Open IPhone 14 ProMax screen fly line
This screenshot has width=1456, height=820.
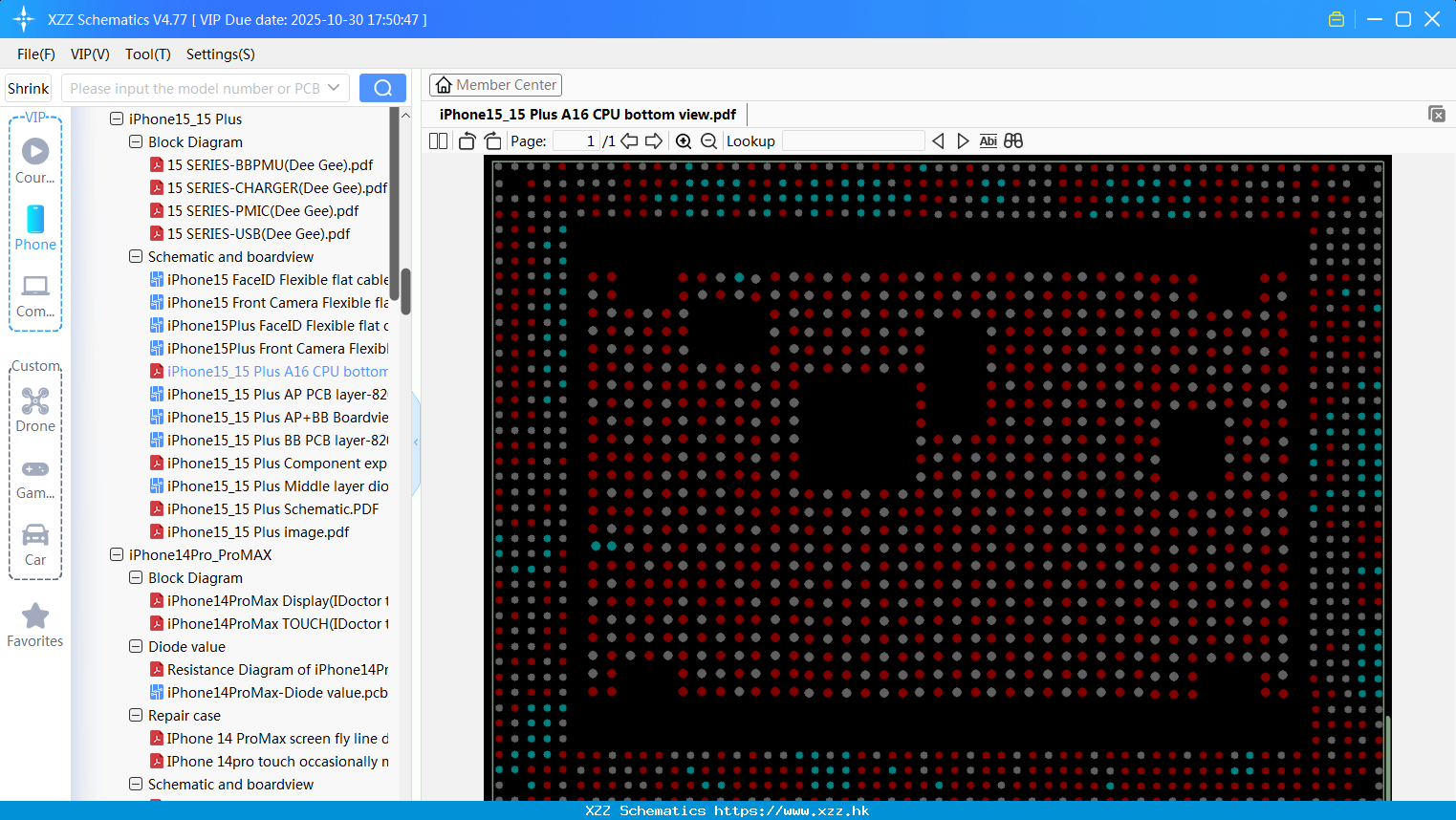(x=269, y=738)
